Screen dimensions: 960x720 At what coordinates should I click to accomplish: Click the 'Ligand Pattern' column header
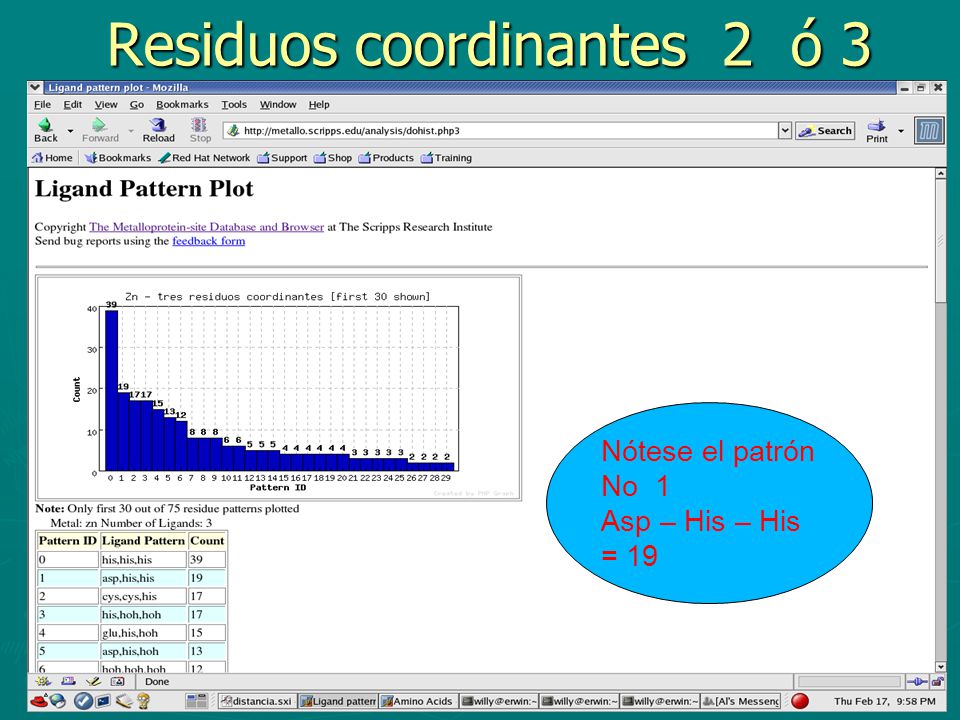[143, 541]
